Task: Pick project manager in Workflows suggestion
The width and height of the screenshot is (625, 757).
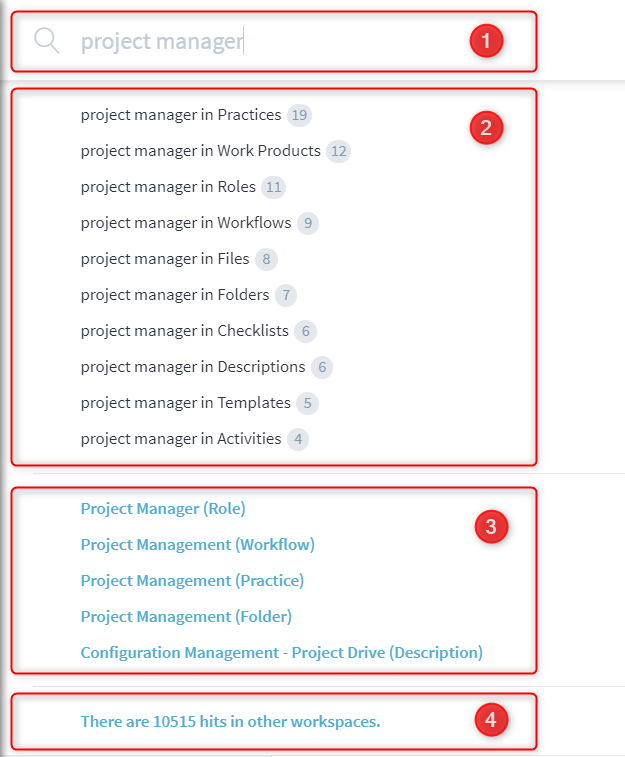Action: tap(186, 223)
